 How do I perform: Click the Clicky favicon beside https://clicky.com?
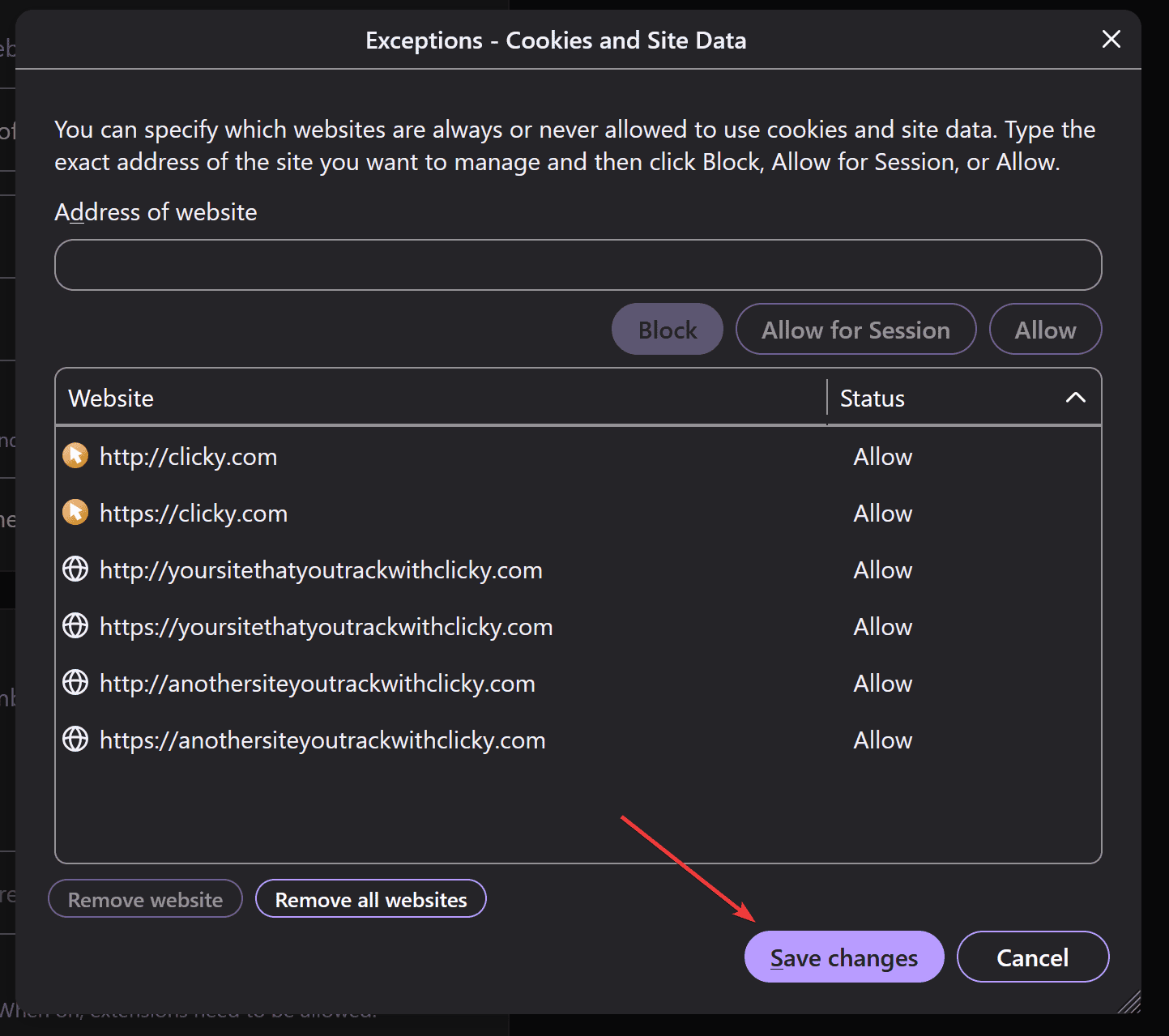[75, 512]
